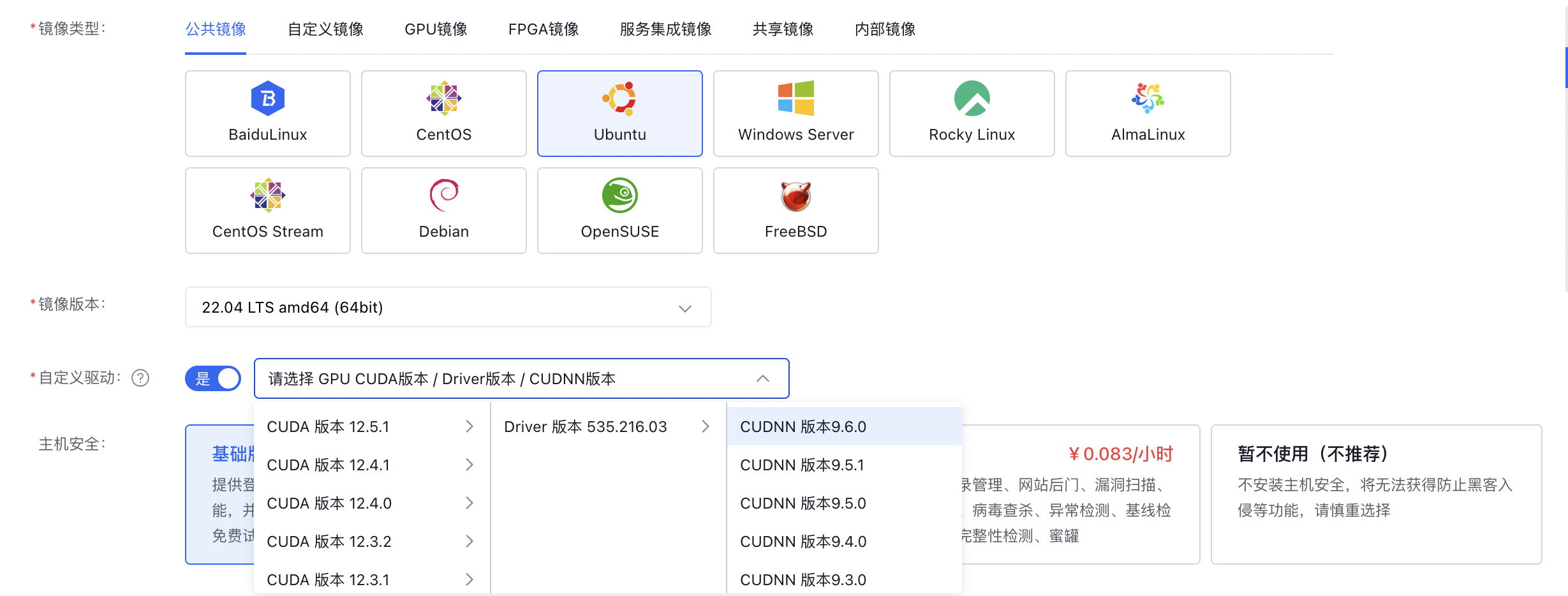Select the ¥0.083/小时 host security card

coord(1081,495)
